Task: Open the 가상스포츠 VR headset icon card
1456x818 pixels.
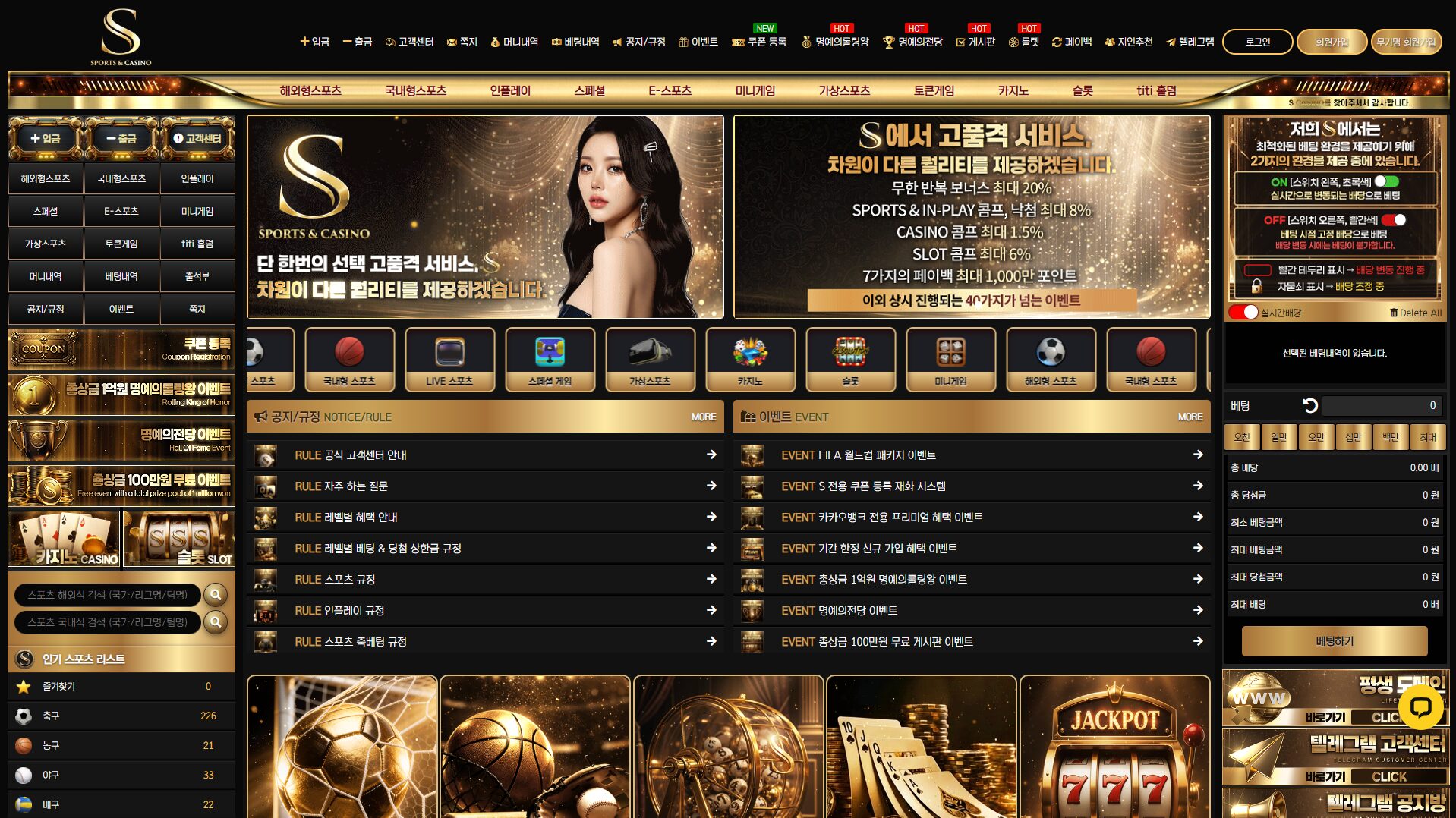Action: pos(650,360)
